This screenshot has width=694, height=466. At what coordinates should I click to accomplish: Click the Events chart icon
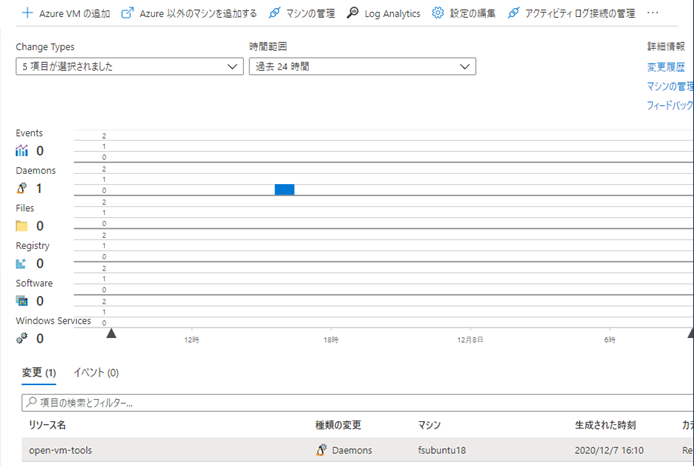pyautogui.click(x=22, y=151)
